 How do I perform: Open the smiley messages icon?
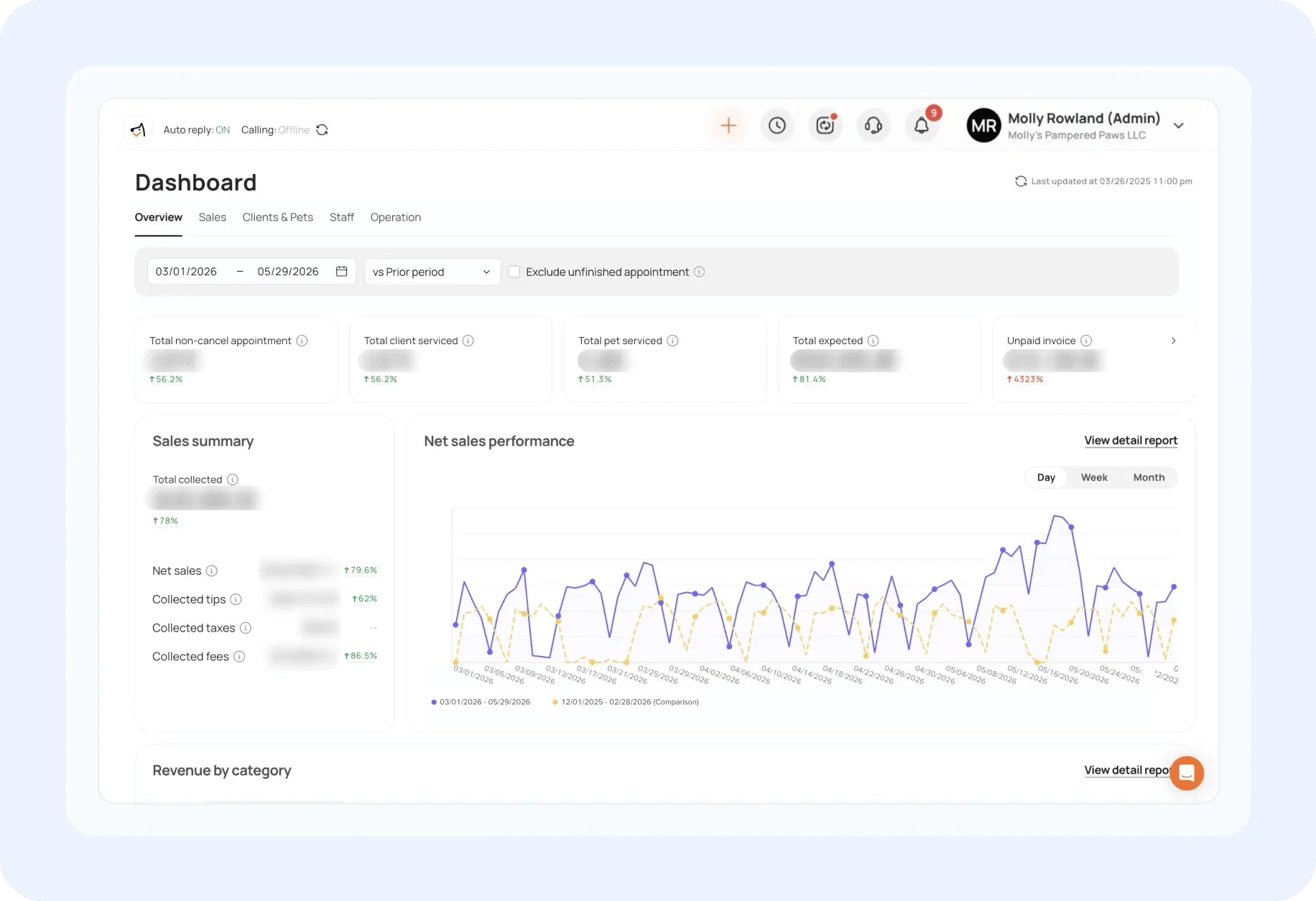825,126
